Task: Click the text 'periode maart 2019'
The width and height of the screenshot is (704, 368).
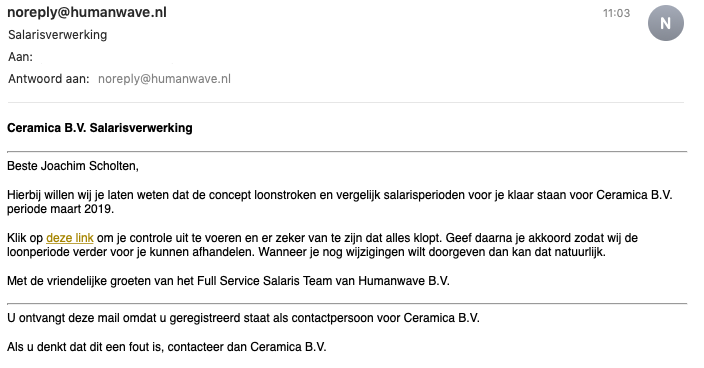Action: tap(60, 209)
